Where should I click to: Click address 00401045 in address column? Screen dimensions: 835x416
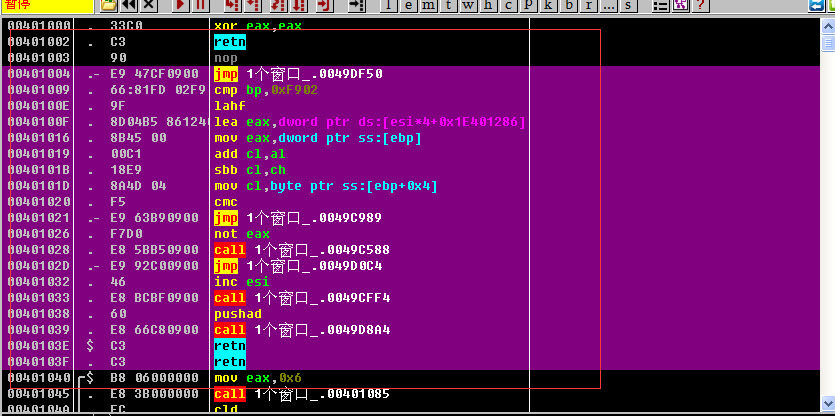pyautogui.click(x=38, y=394)
